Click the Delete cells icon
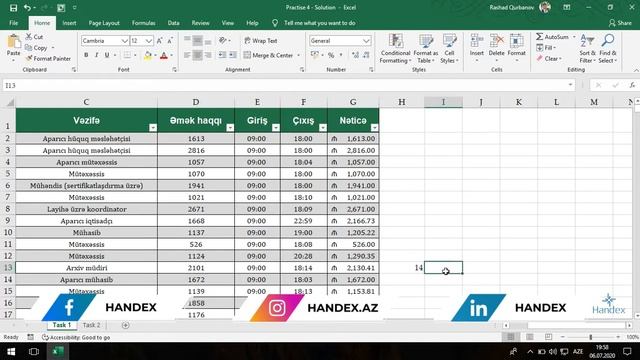 pos(496,41)
